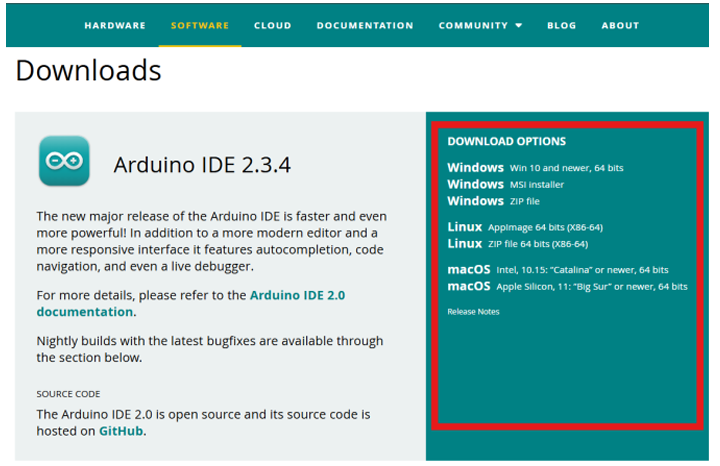
Task: Select the Software tab in navigation
Action: (200, 26)
